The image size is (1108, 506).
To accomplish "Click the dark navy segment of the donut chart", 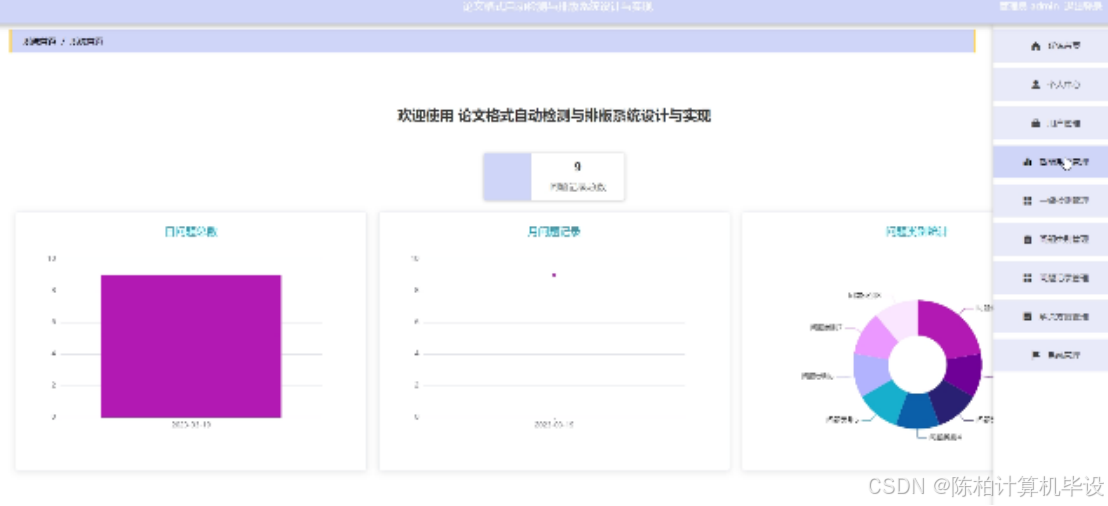I will tap(949, 403).
